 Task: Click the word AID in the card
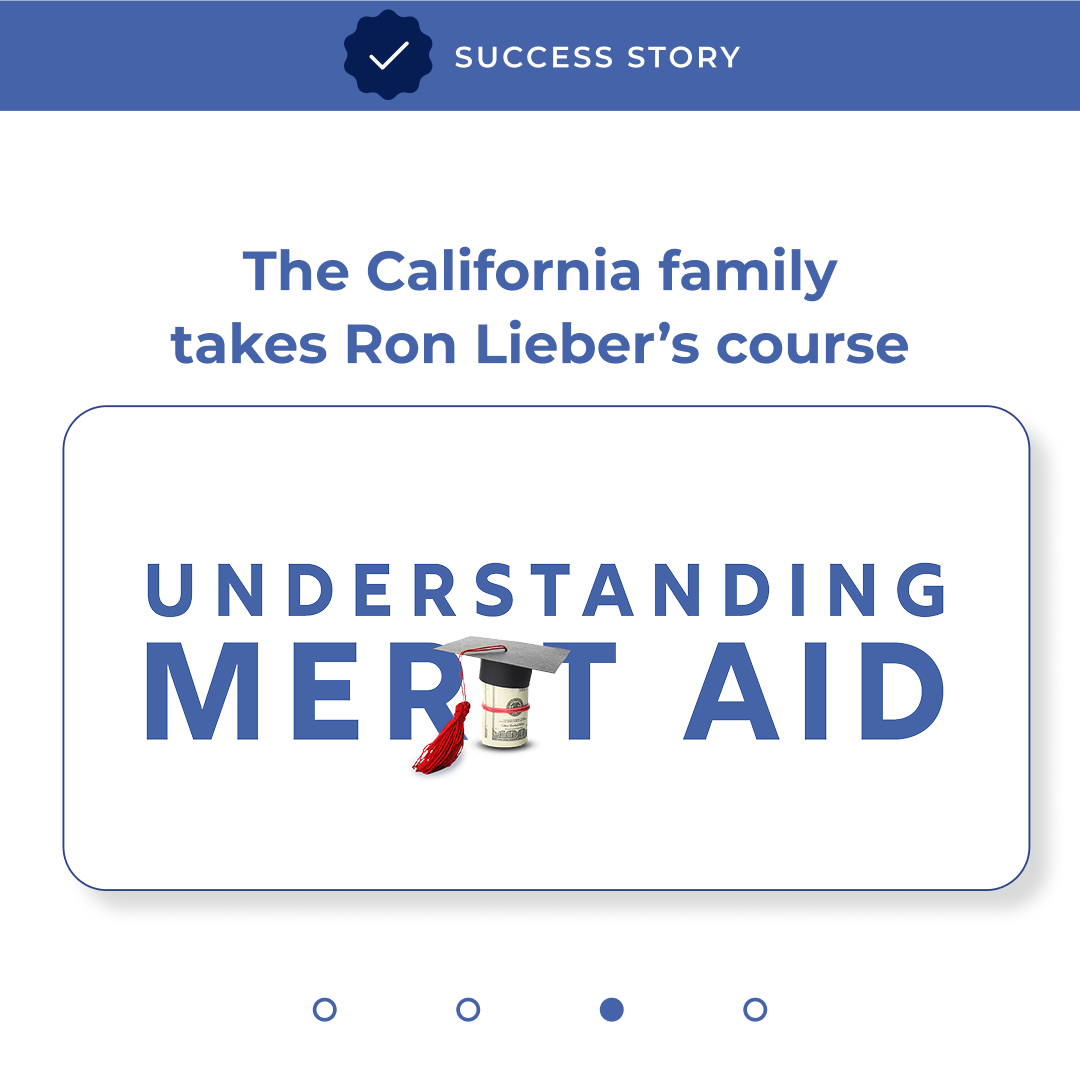click(813, 692)
